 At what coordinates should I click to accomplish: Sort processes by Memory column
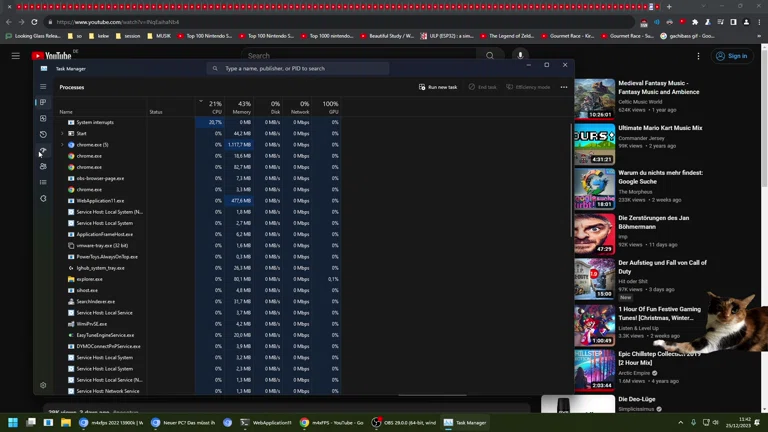[243, 107]
